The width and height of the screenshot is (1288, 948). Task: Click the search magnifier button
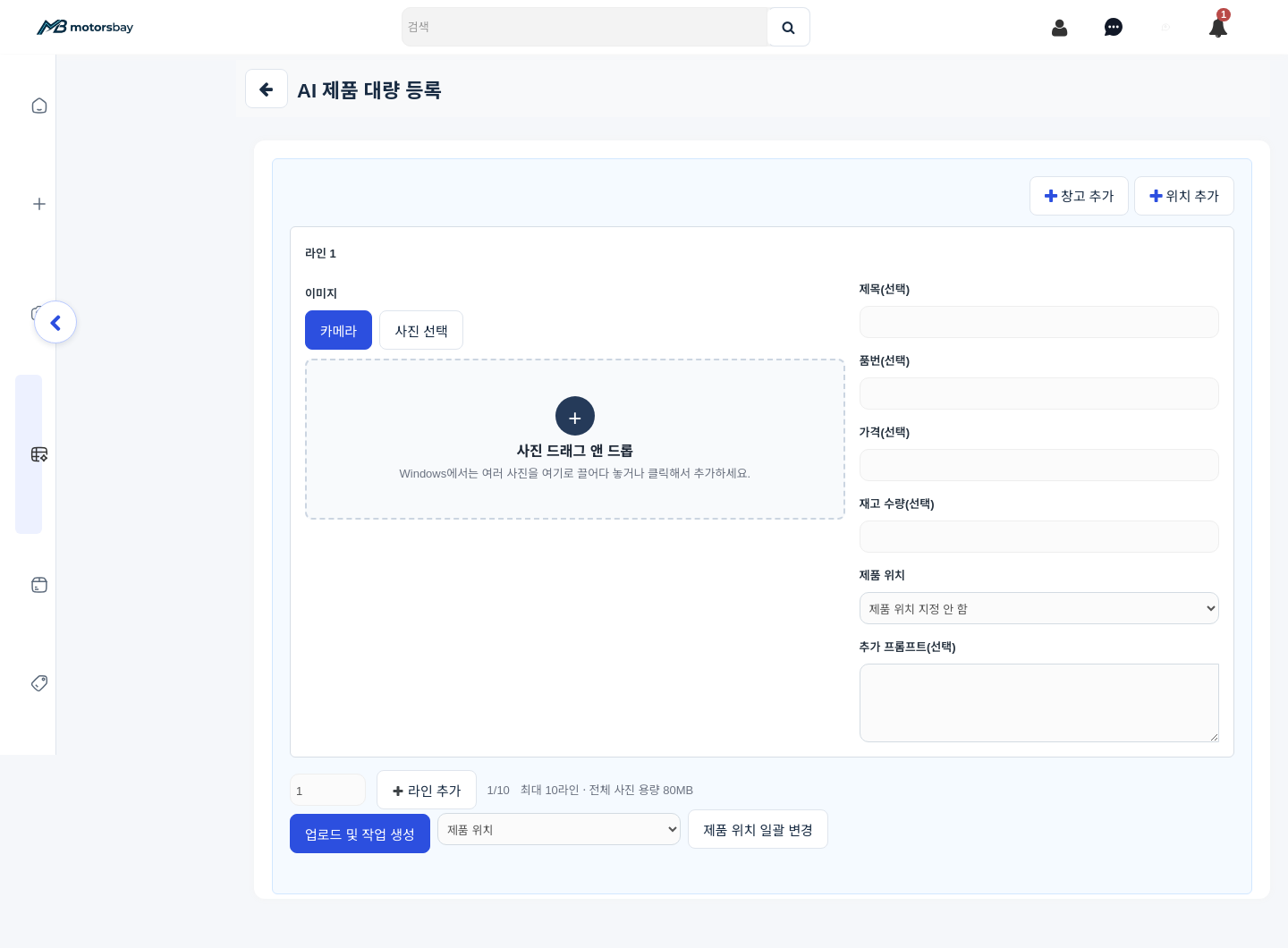point(788,27)
